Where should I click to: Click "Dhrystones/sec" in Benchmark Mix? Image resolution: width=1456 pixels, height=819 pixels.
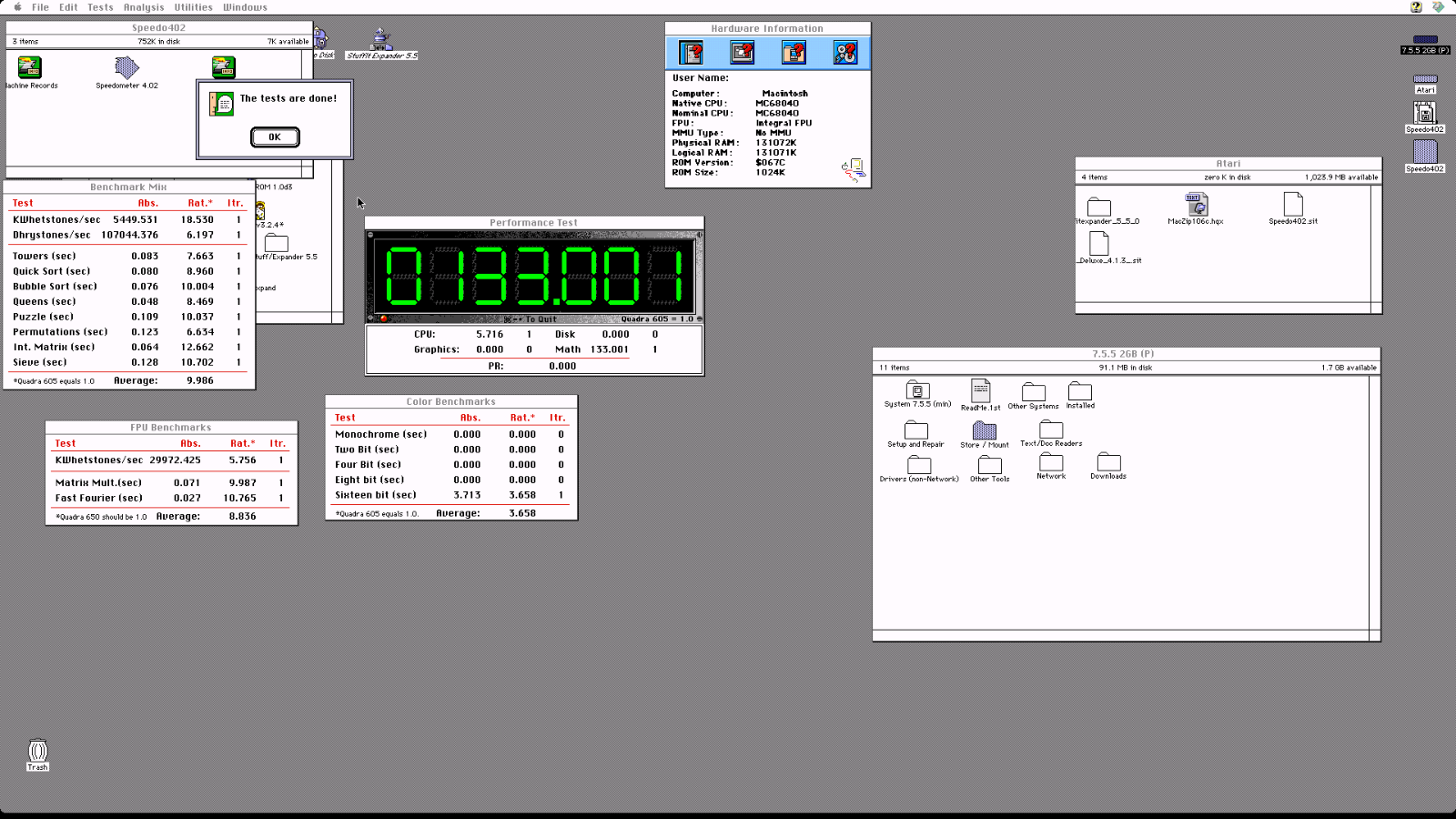tap(52, 235)
